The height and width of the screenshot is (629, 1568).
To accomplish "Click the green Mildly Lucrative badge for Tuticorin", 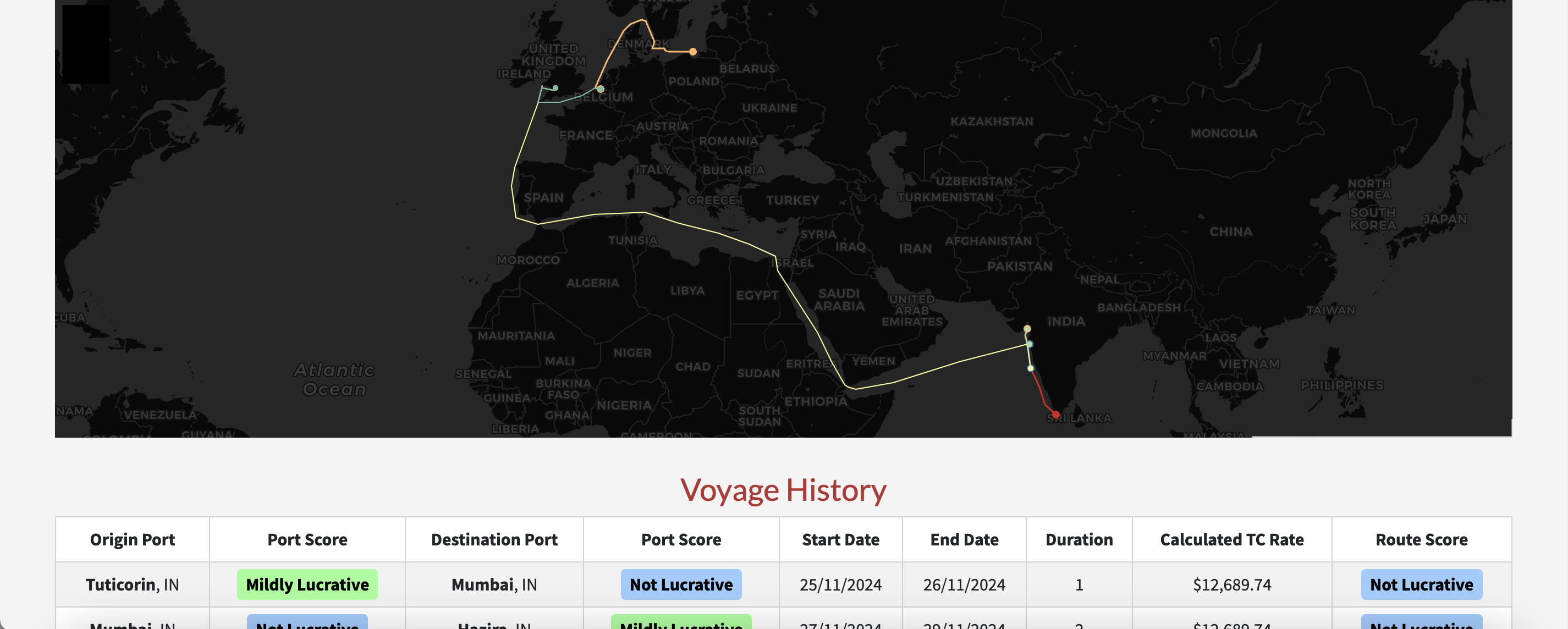I will tap(307, 584).
